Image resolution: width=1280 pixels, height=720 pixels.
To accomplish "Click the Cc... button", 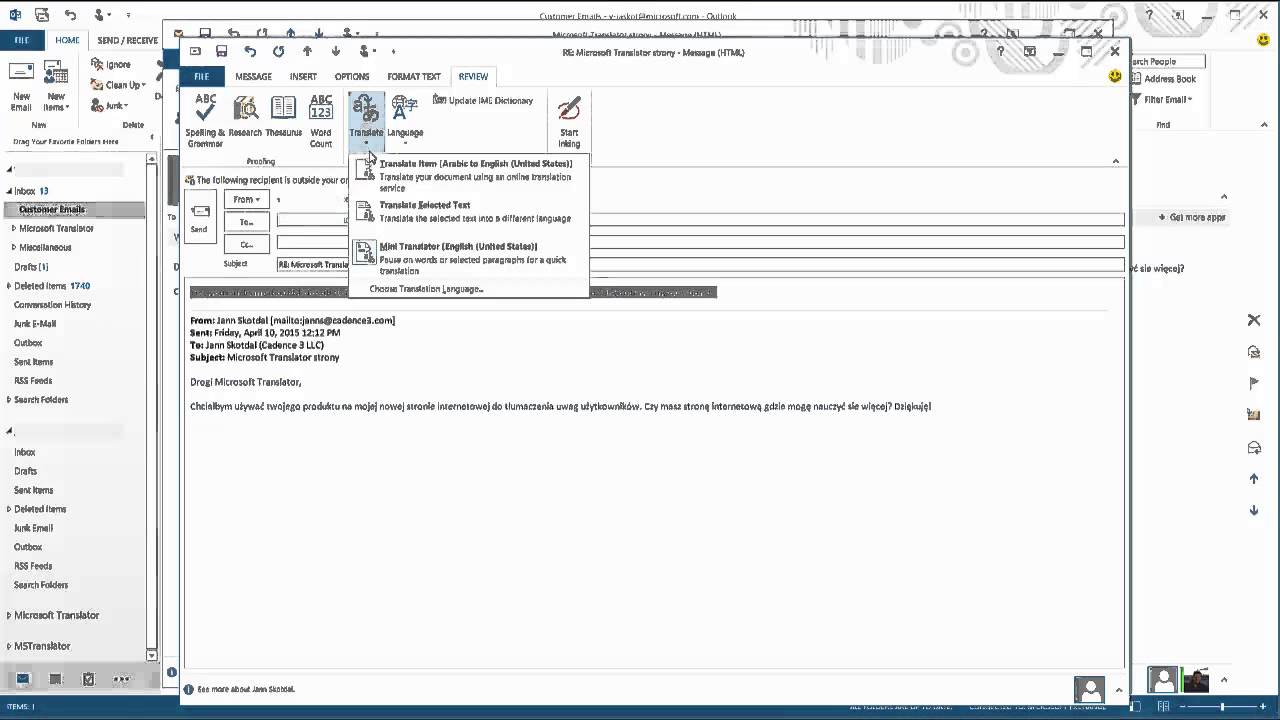I will pos(246,244).
